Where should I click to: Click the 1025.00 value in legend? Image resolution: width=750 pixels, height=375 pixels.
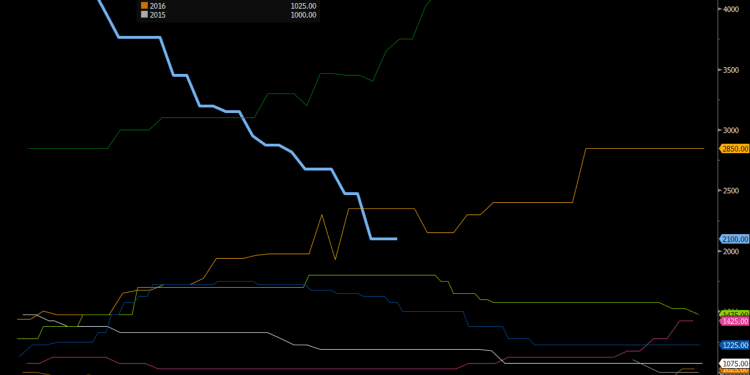point(303,6)
